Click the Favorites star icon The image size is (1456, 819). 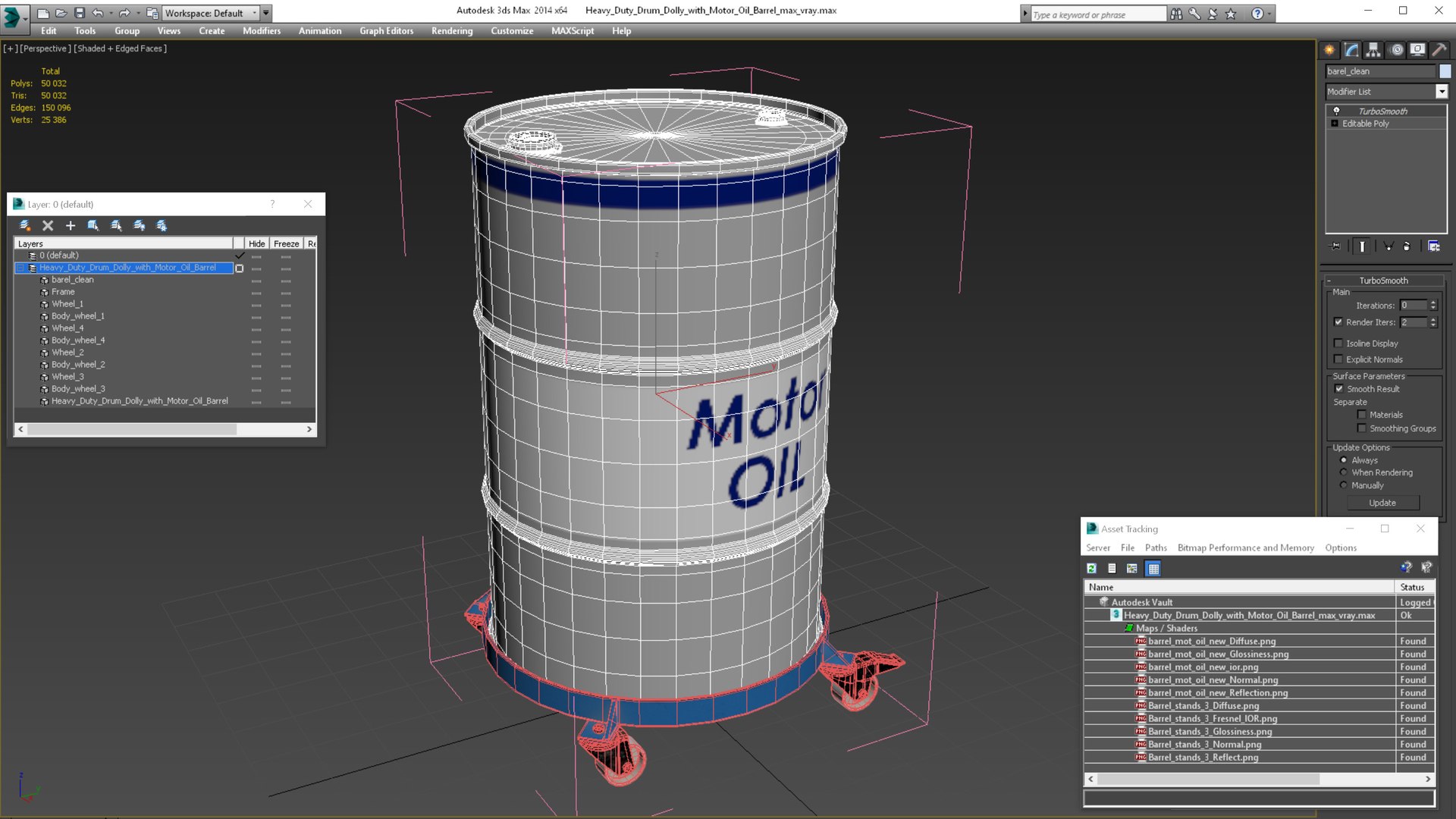pos(1231,14)
